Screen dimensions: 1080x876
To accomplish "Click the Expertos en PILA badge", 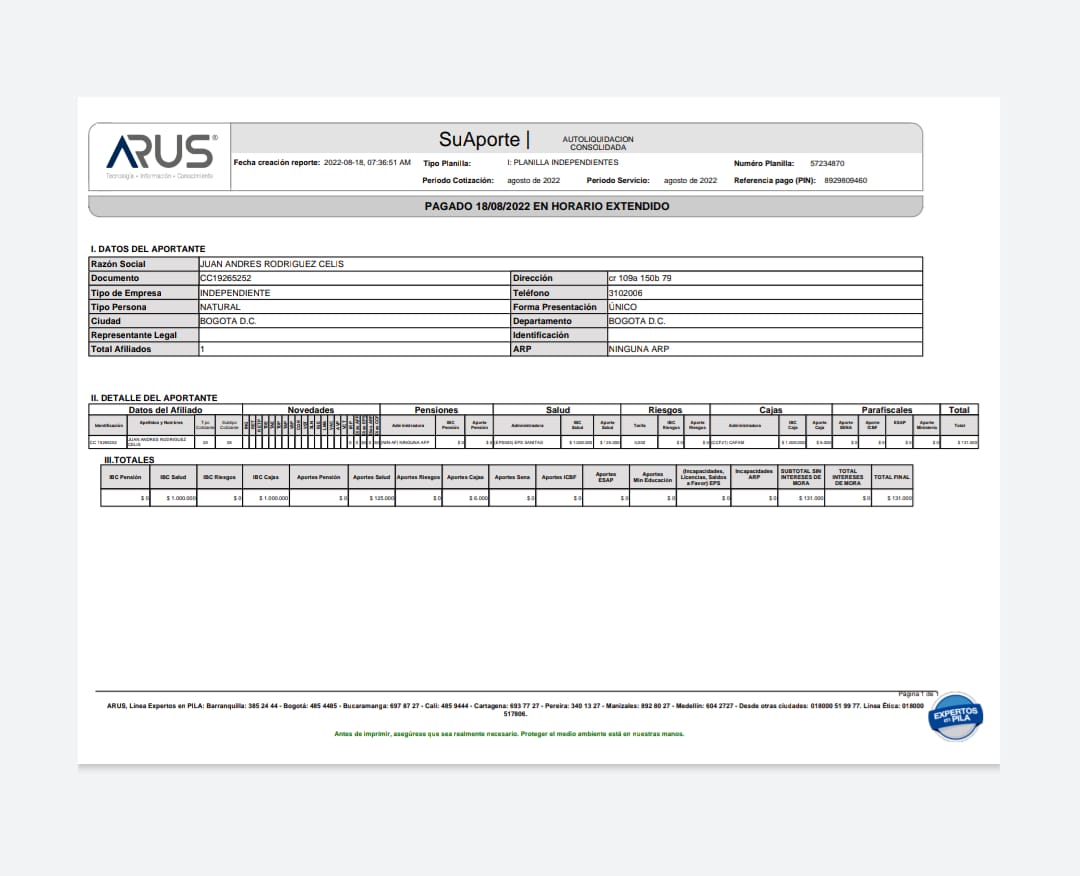I will point(957,716).
